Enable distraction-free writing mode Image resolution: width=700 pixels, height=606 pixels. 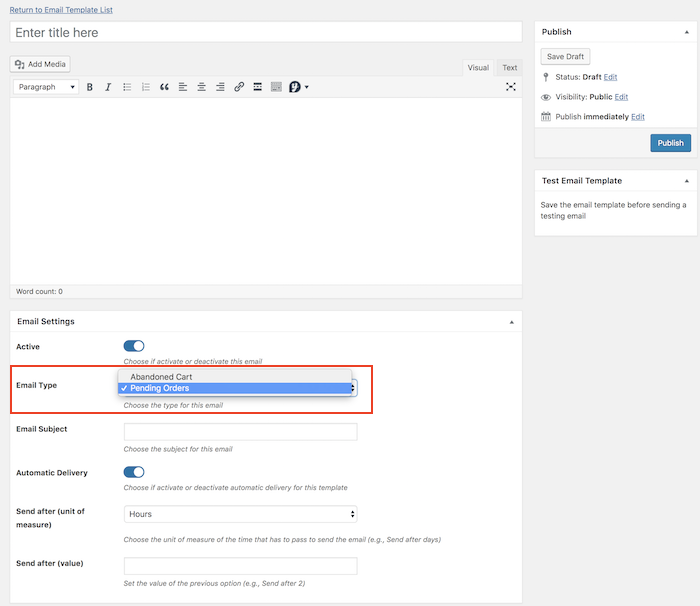click(x=511, y=87)
